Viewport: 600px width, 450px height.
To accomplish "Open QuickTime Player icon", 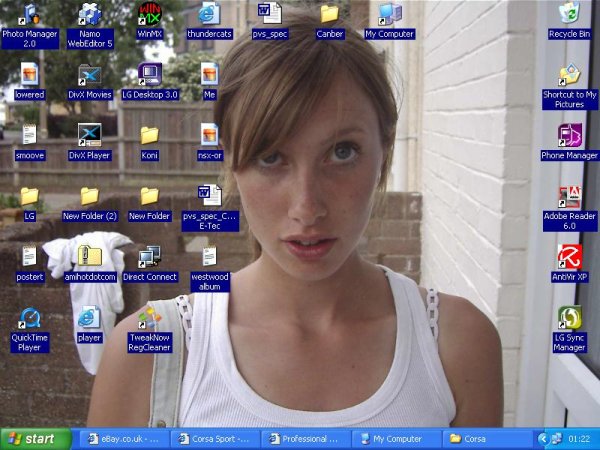I will (x=30, y=319).
